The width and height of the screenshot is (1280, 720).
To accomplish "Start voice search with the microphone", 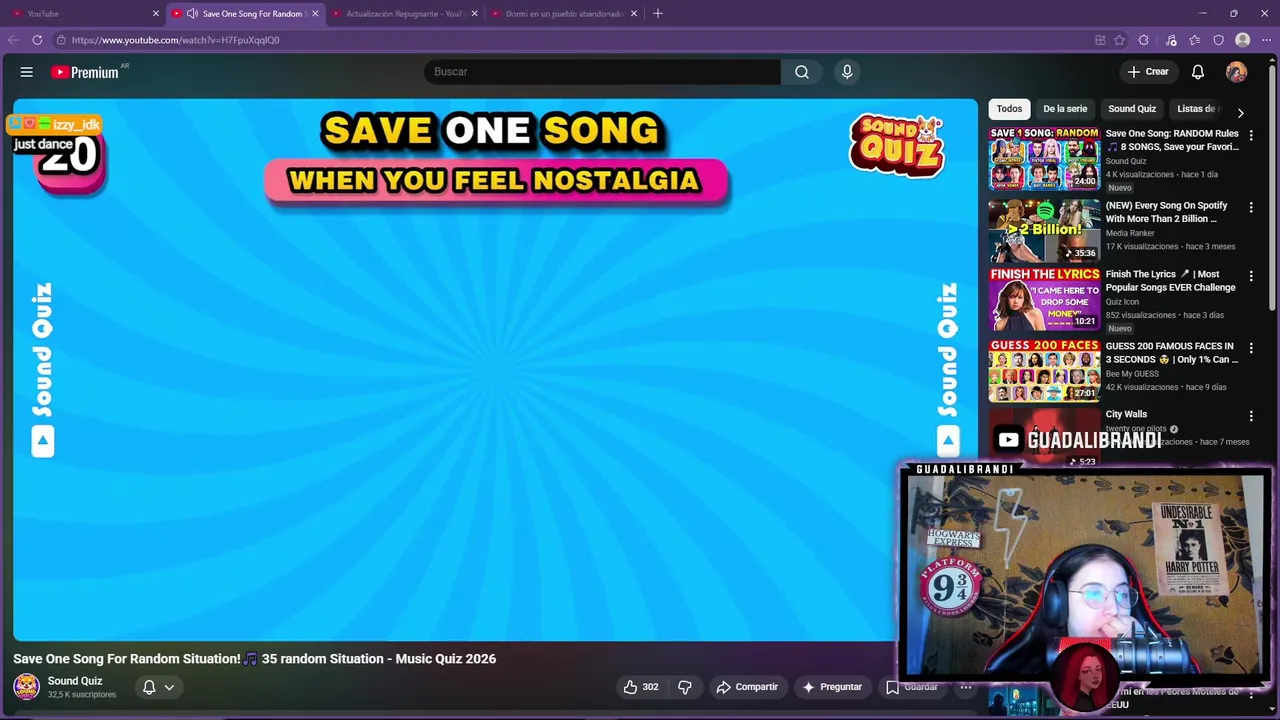I will (x=847, y=72).
